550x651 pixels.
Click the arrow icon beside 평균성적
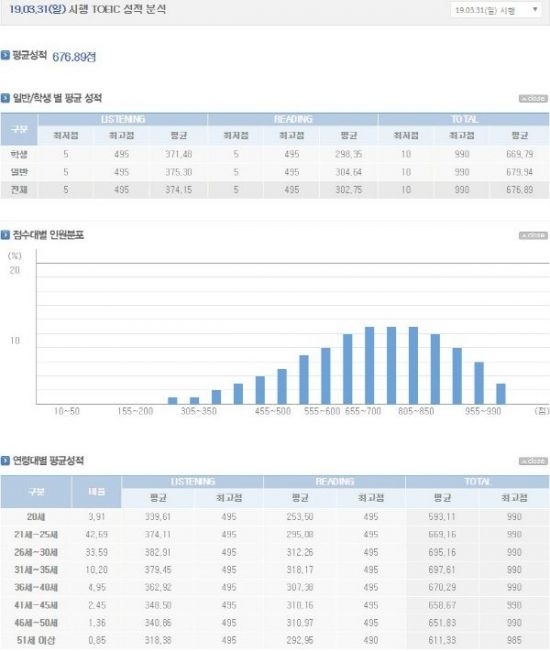coord(5,55)
